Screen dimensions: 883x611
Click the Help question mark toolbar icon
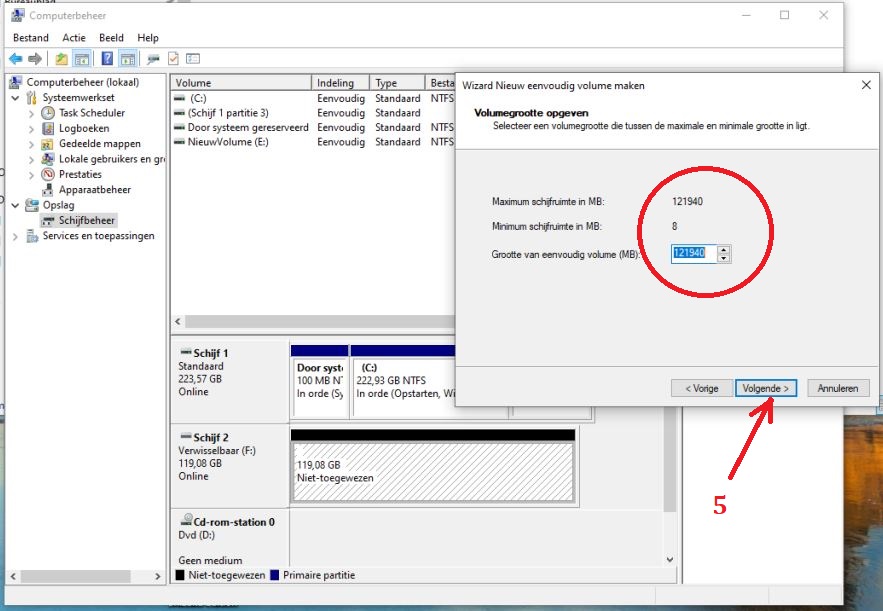(x=106, y=59)
